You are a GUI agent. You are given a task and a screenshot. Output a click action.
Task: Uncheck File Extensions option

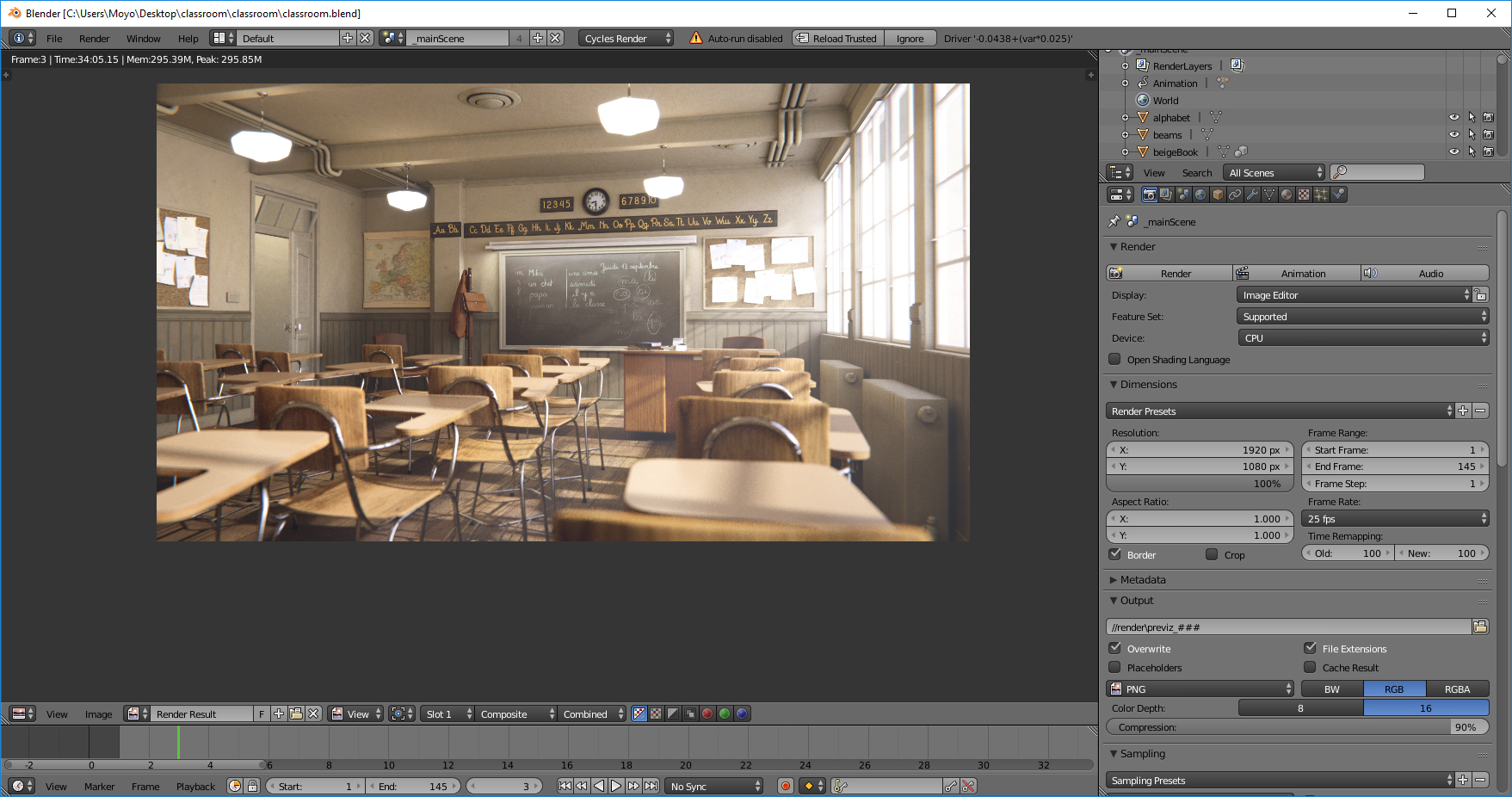[x=1310, y=648]
